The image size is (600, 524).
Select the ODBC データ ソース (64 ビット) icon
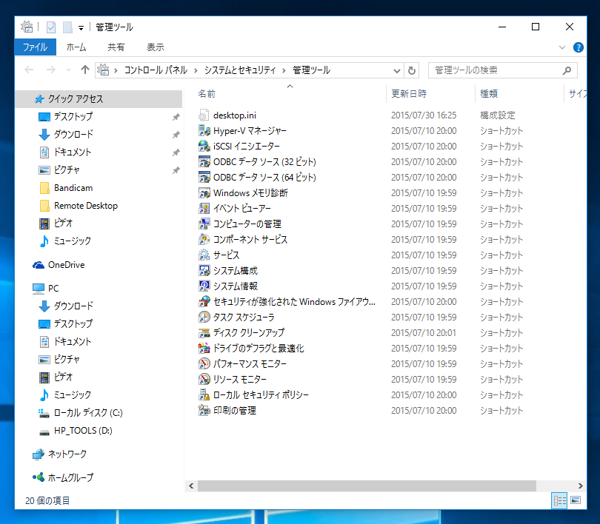point(204,177)
